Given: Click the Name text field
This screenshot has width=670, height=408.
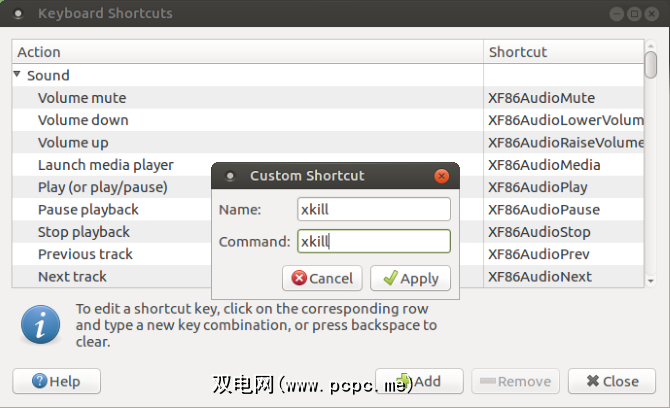Looking at the screenshot, I should (x=374, y=209).
